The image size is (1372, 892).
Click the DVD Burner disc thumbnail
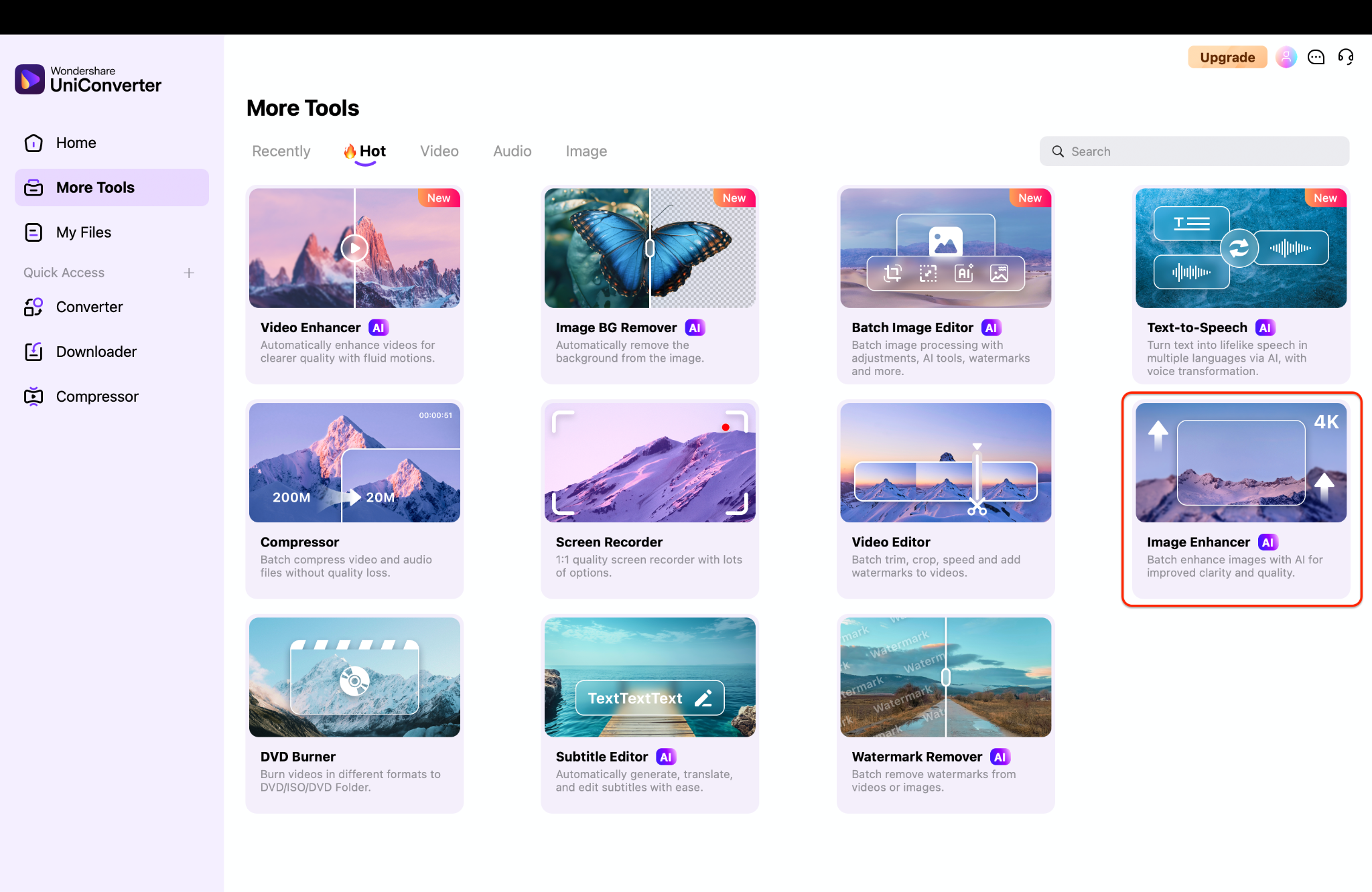tap(354, 677)
